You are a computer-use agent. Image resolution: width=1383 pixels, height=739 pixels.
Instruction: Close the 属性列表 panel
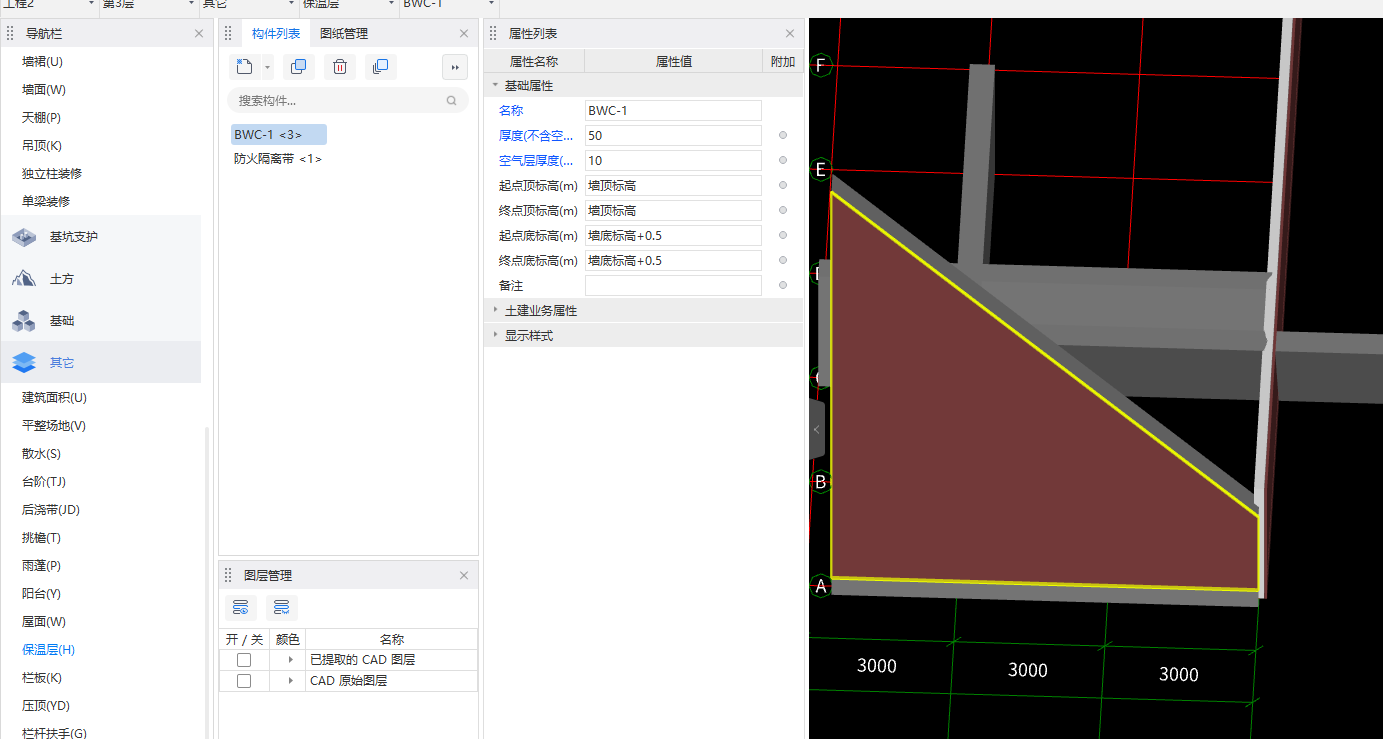click(790, 34)
